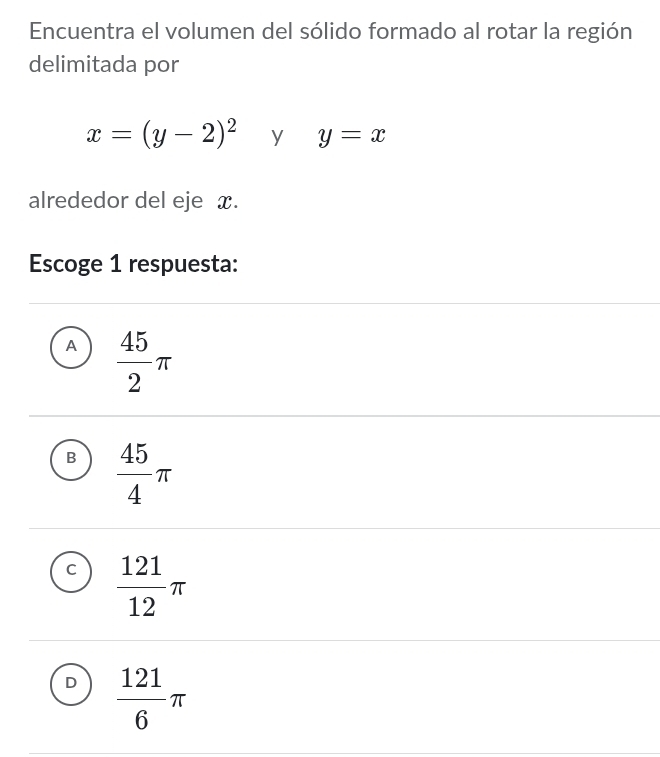Click the "Escoge 1 respuesta:" heading
660x757 pixels.
pyautogui.click(x=133, y=264)
